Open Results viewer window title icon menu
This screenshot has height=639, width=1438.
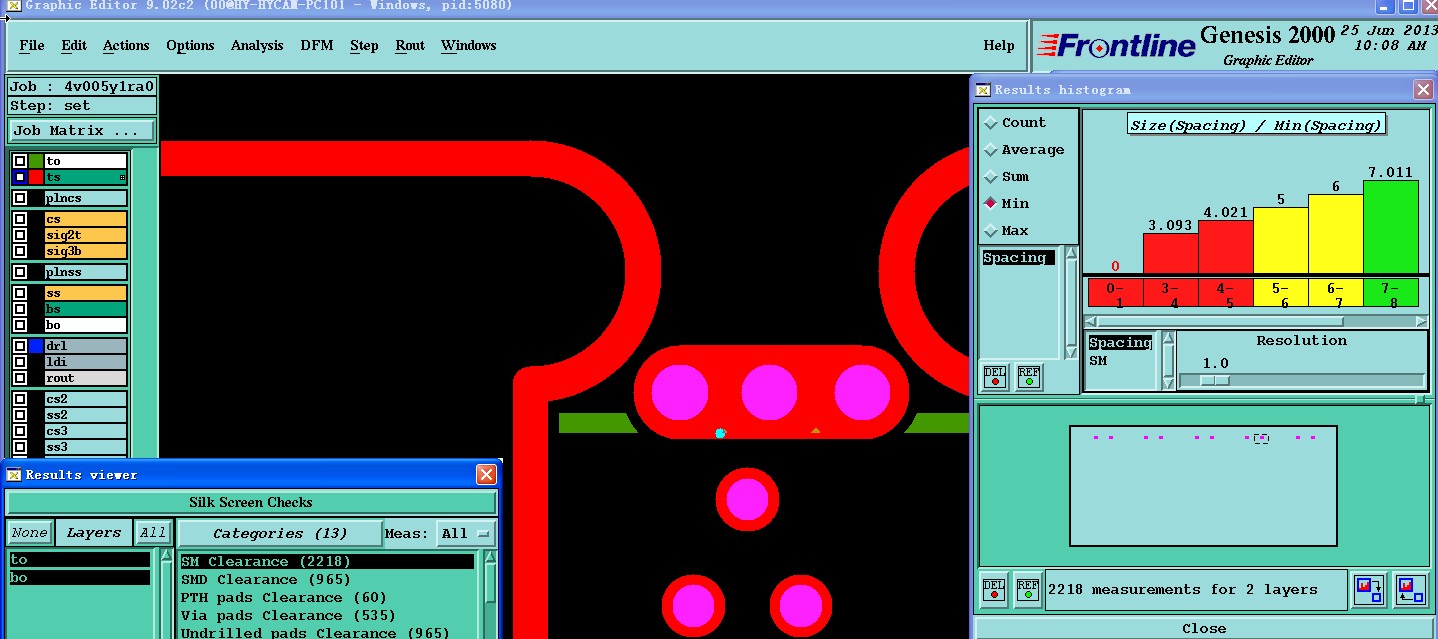click(x=14, y=475)
